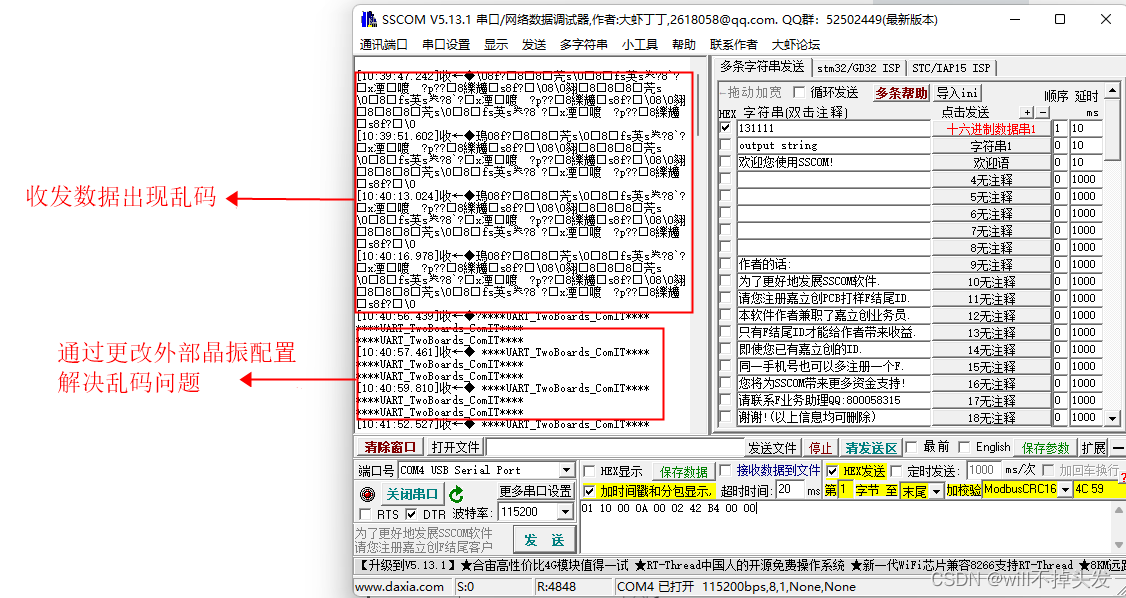The image size is (1126, 598).
Task: Click the minus button above string buttons
Action: coord(1043,113)
